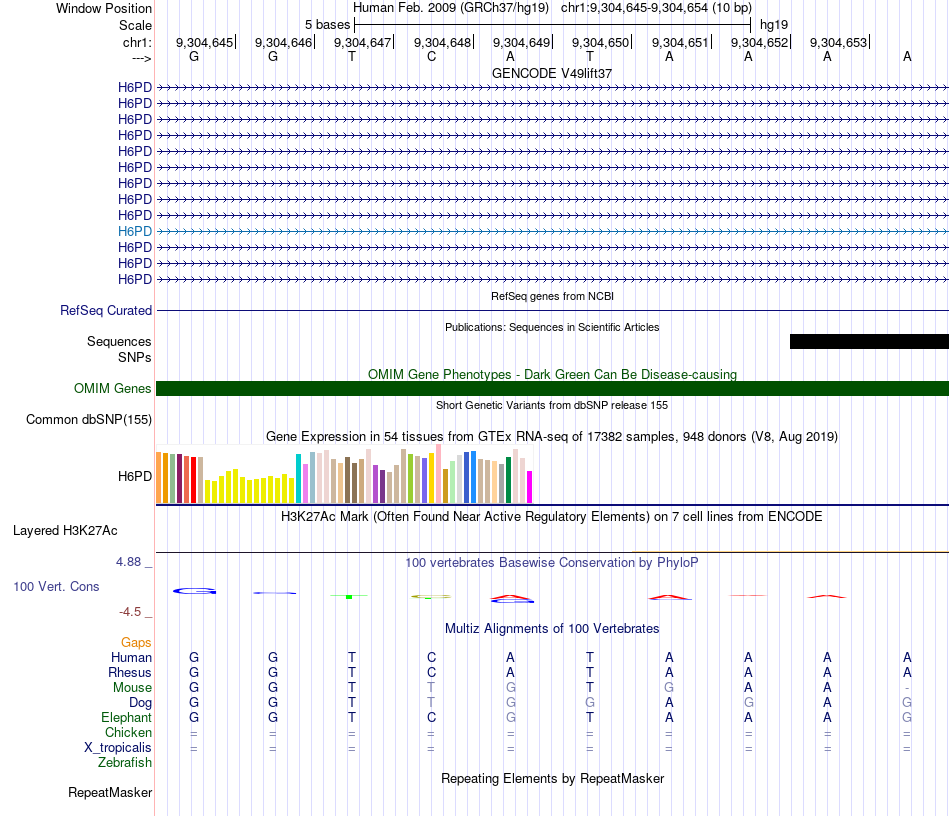This screenshot has width=950, height=816.
Task: Click Human Feb. 2009 (GRCh37/hg19) header text
Action: 451,8
